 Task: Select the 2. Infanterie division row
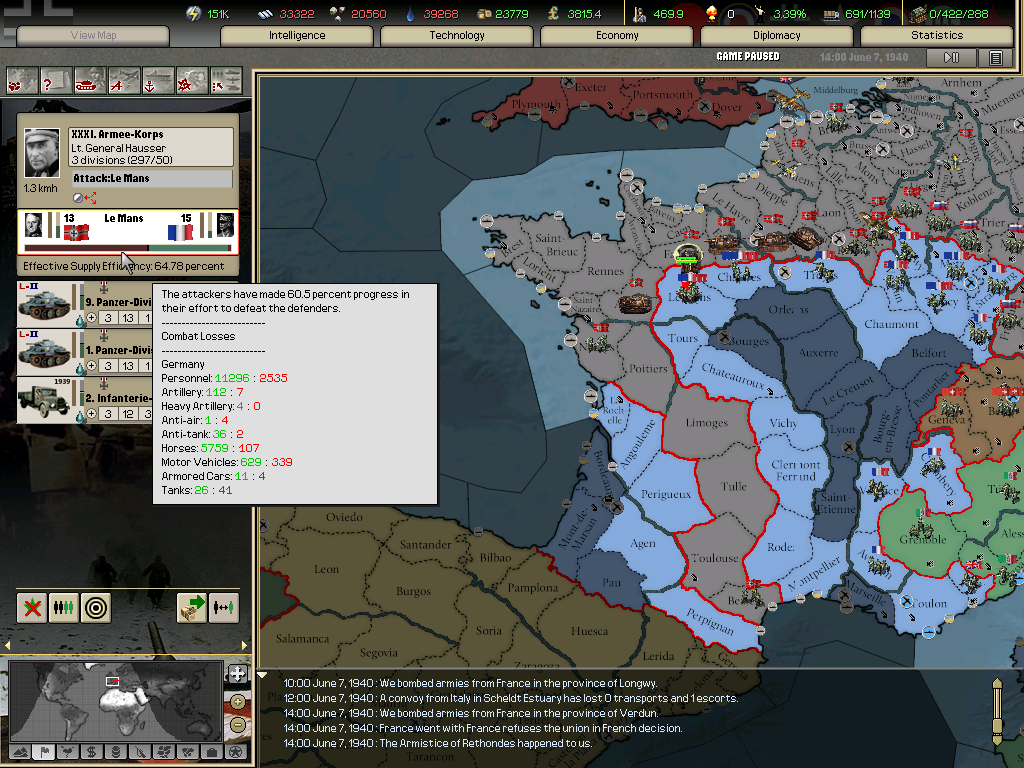pos(85,400)
